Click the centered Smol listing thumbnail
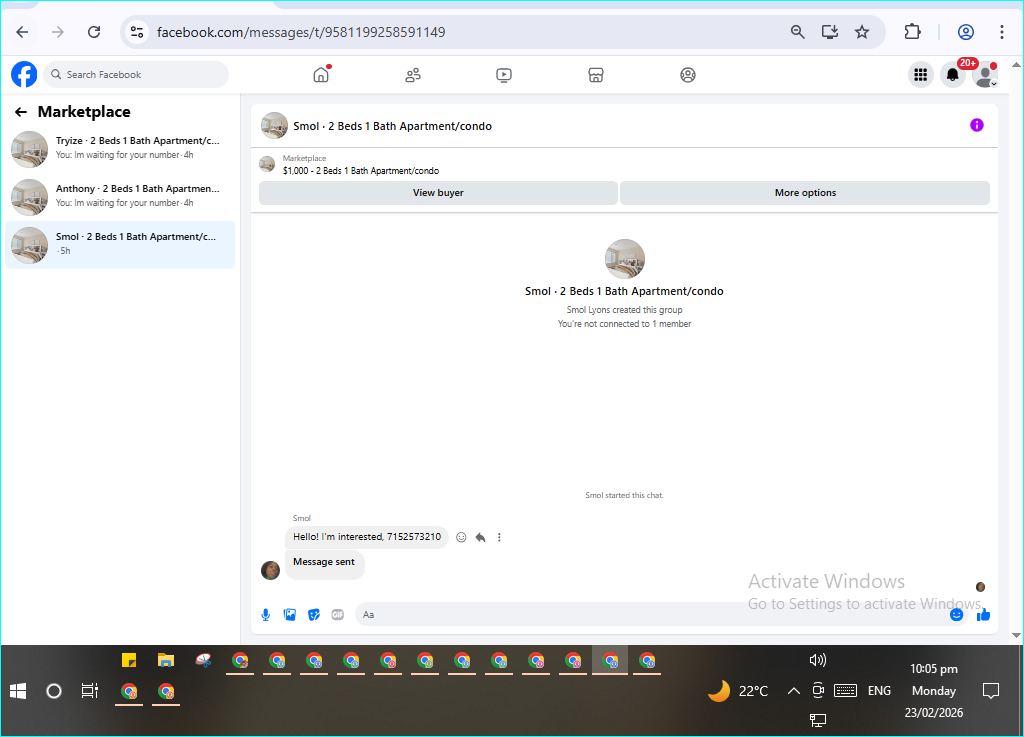The width and height of the screenshot is (1024, 737). (x=624, y=259)
